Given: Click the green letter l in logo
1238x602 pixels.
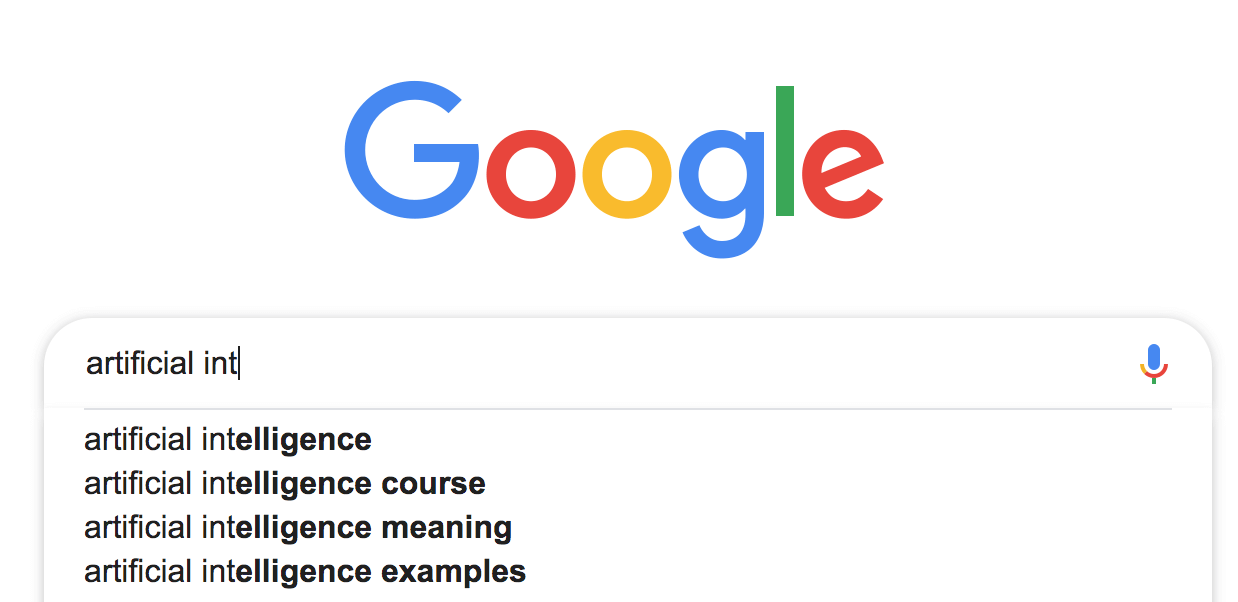Looking at the screenshot, I should coord(785,151).
